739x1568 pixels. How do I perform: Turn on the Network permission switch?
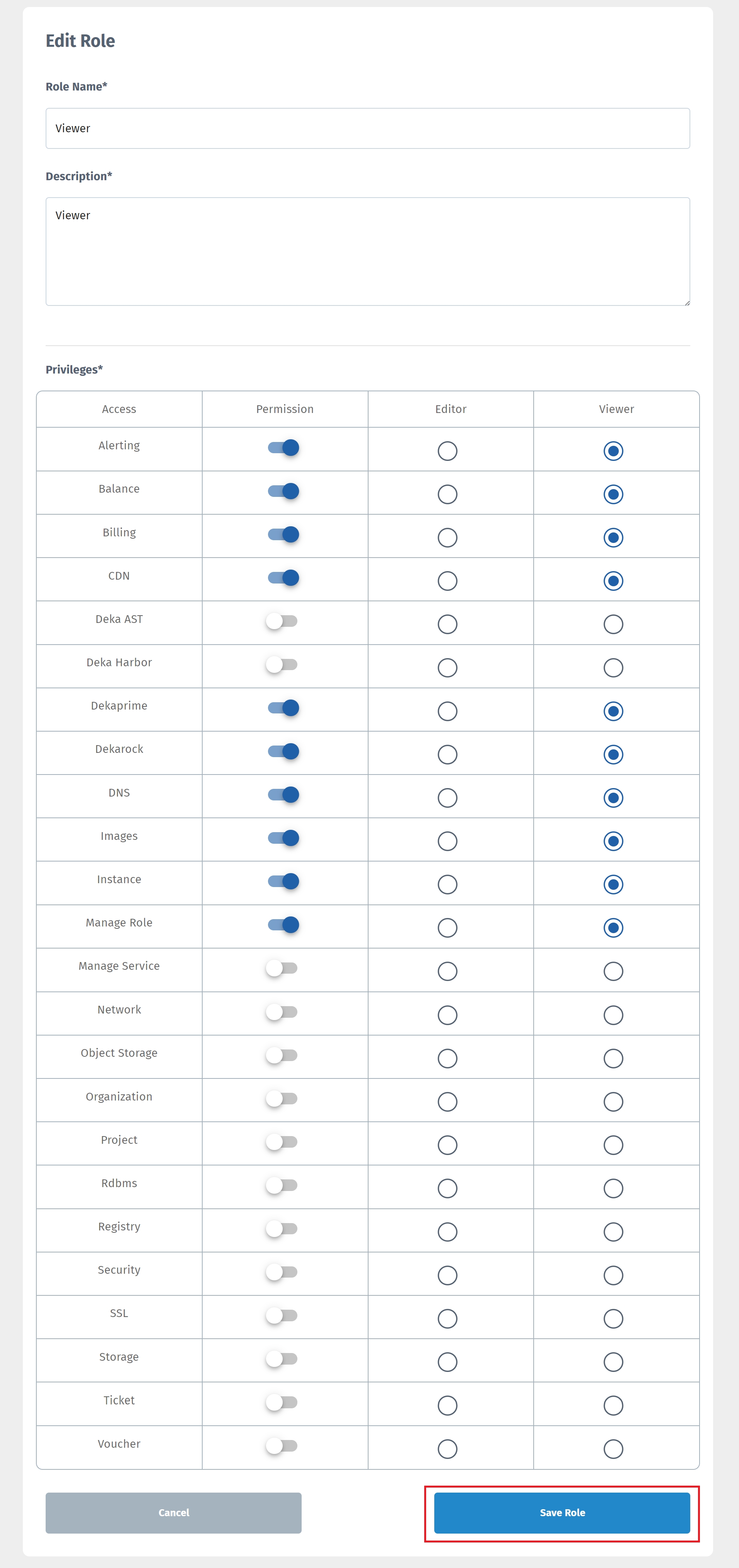tap(282, 1012)
